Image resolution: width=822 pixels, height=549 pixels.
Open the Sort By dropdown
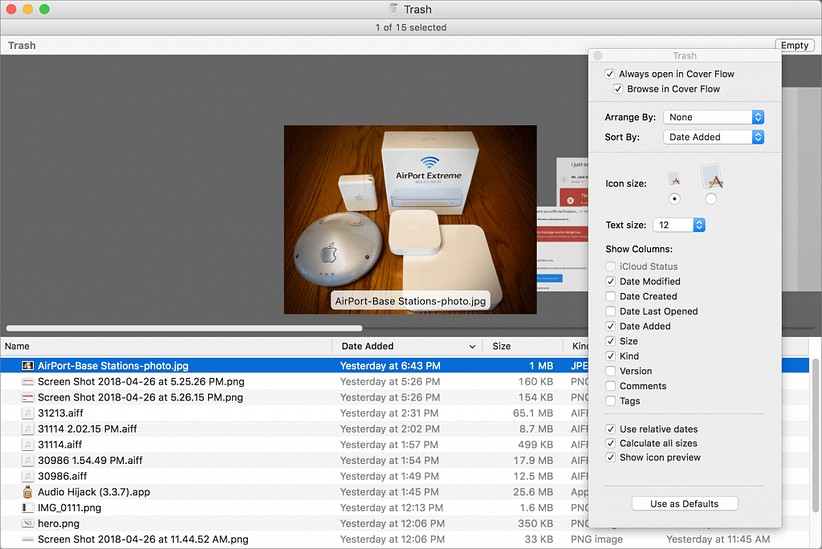[x=713, y=137]
